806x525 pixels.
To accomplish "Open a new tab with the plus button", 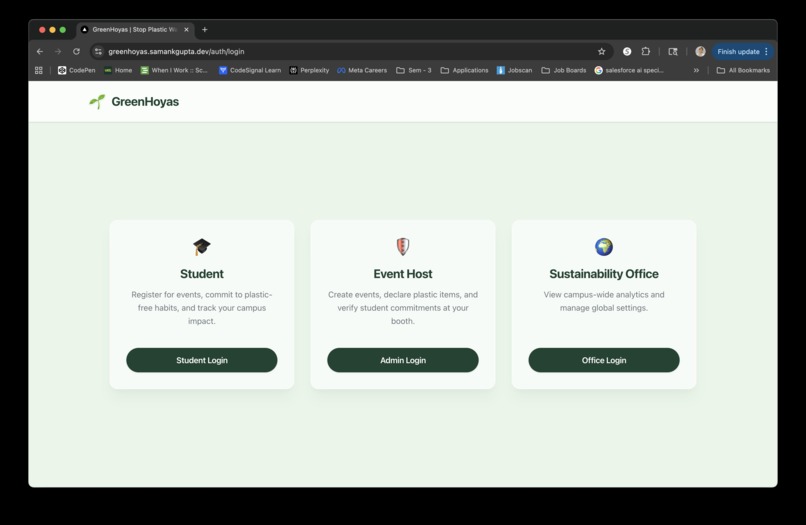I will pyautogui.click(x=205, y=30).
